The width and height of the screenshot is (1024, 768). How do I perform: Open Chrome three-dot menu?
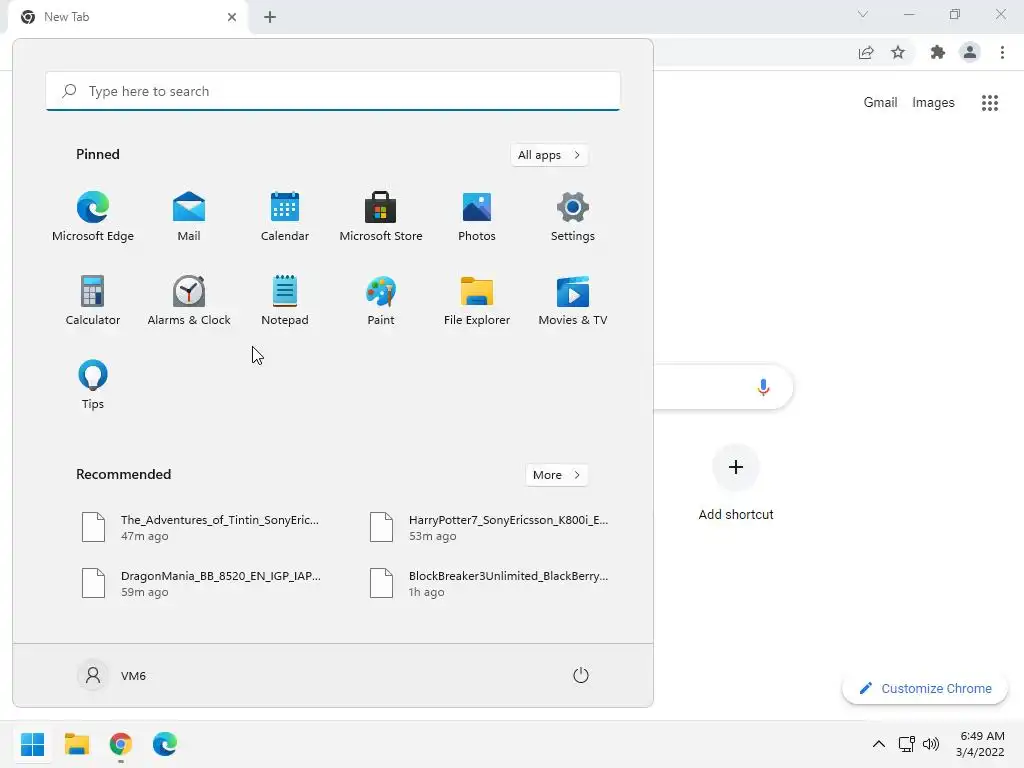point(1002,52)
